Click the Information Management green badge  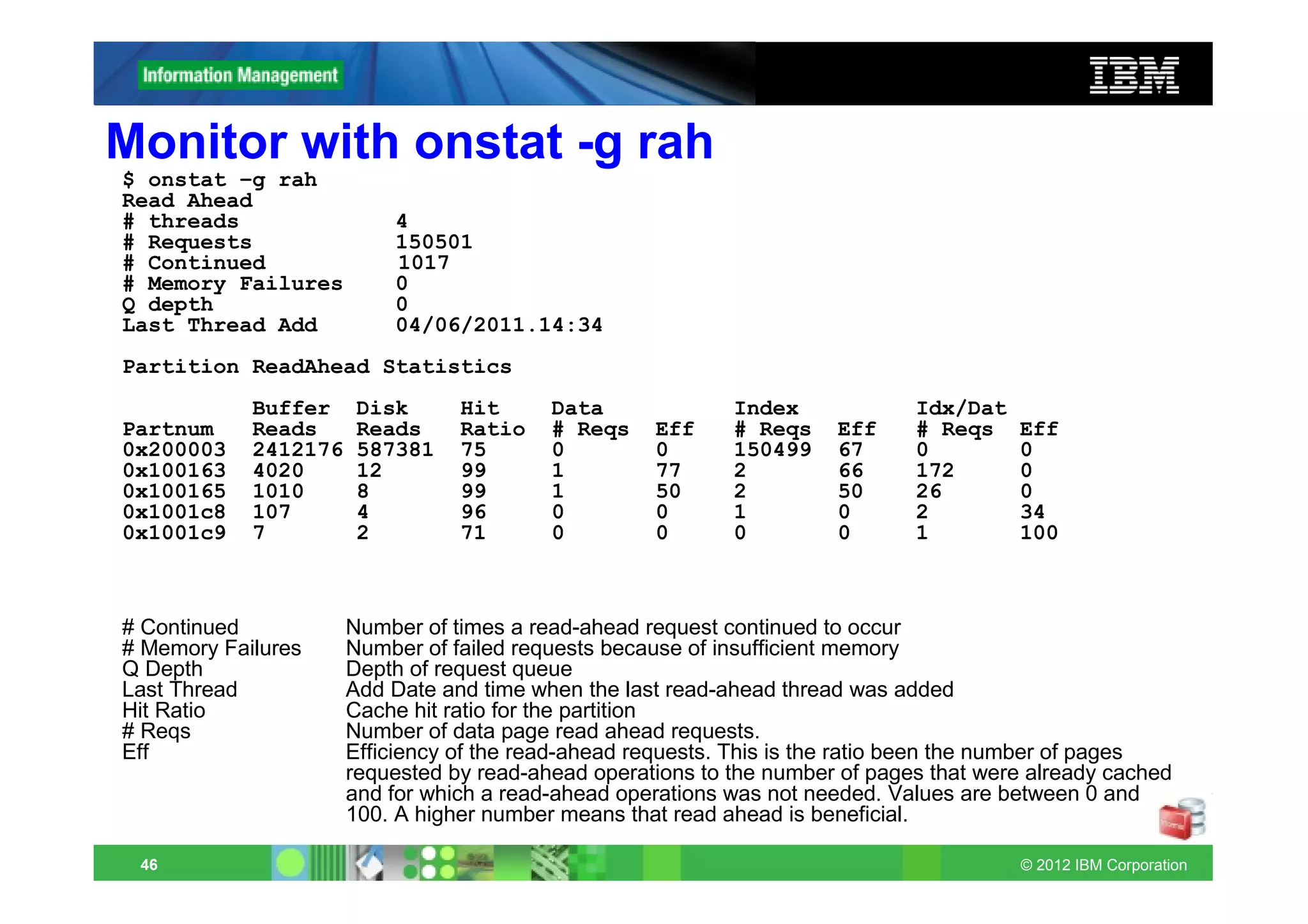point(240,75)
